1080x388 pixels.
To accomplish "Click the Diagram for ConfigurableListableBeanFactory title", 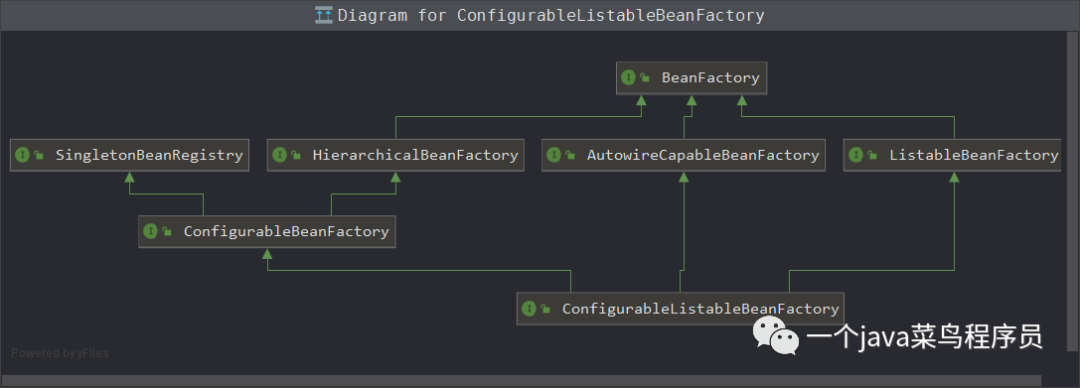I will [551, 15].
